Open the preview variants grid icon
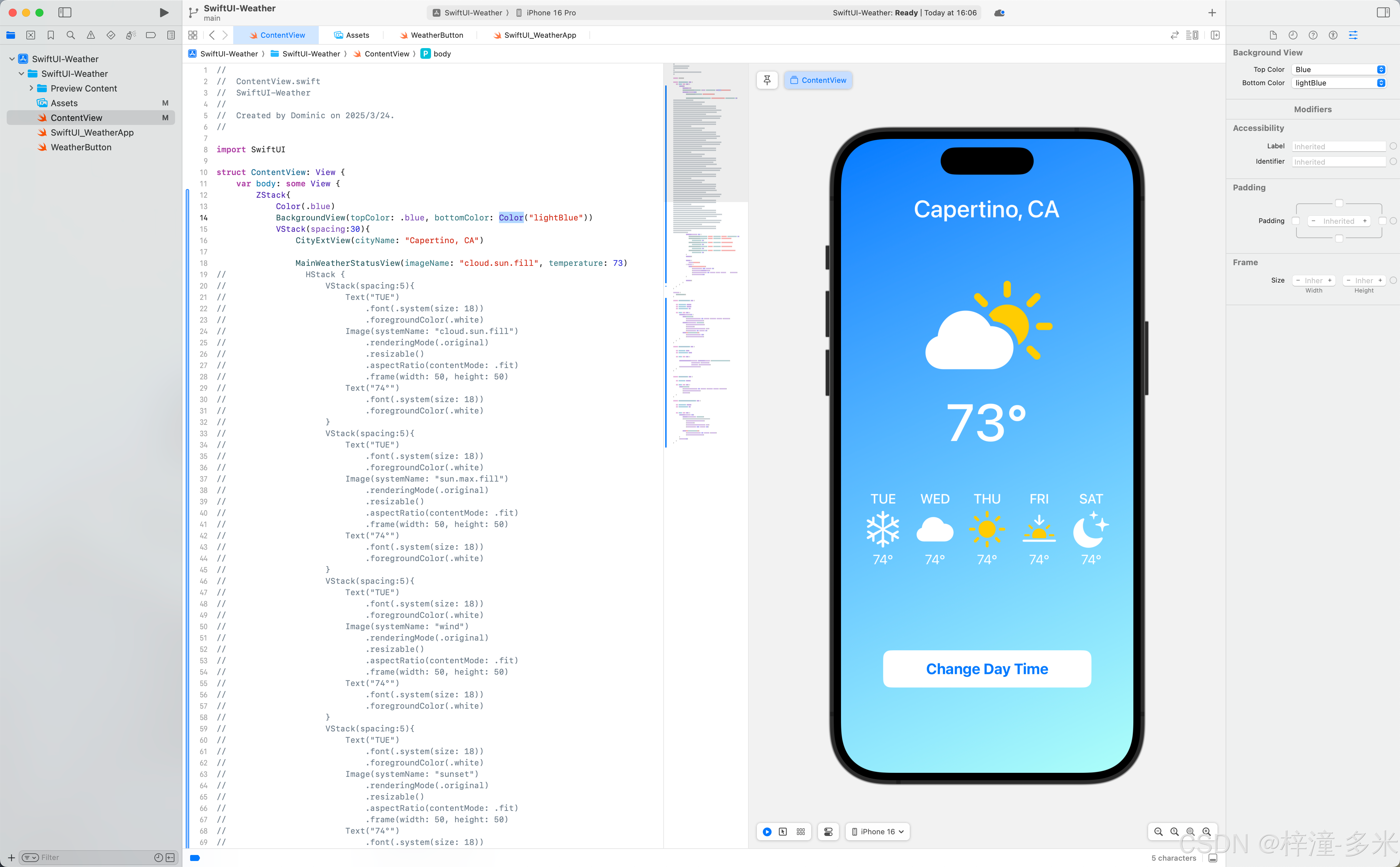Screen dimensions: 1400x867 pyautogui.click(x=801, y=832)
